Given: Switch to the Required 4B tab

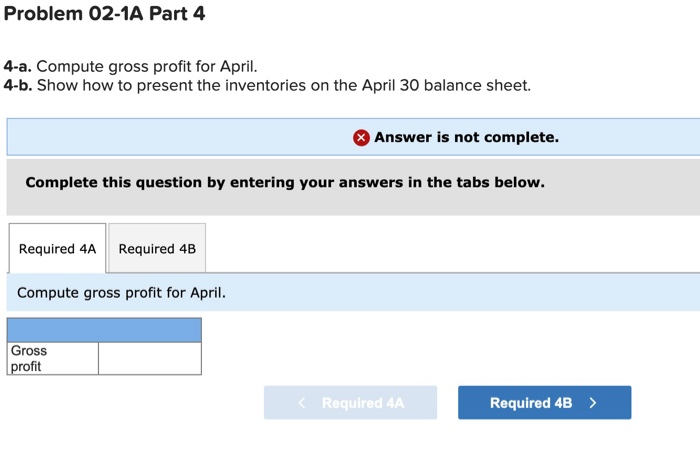Looking at the screenshot, I should pos(157,248).
